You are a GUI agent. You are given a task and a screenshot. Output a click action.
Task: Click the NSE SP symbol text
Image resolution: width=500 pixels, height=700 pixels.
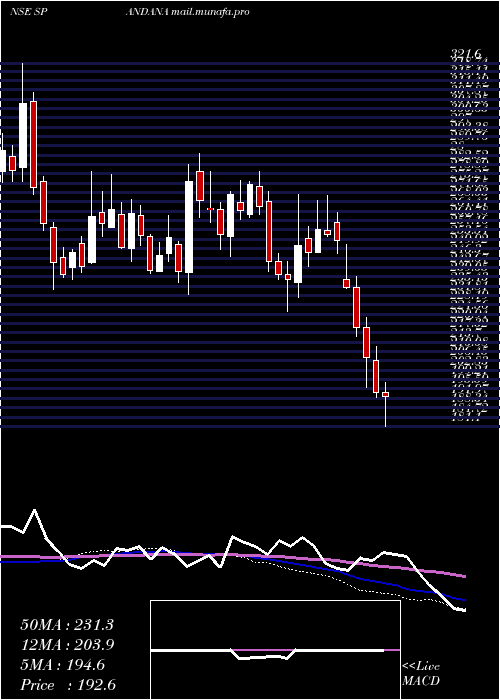tap(29, 12)
